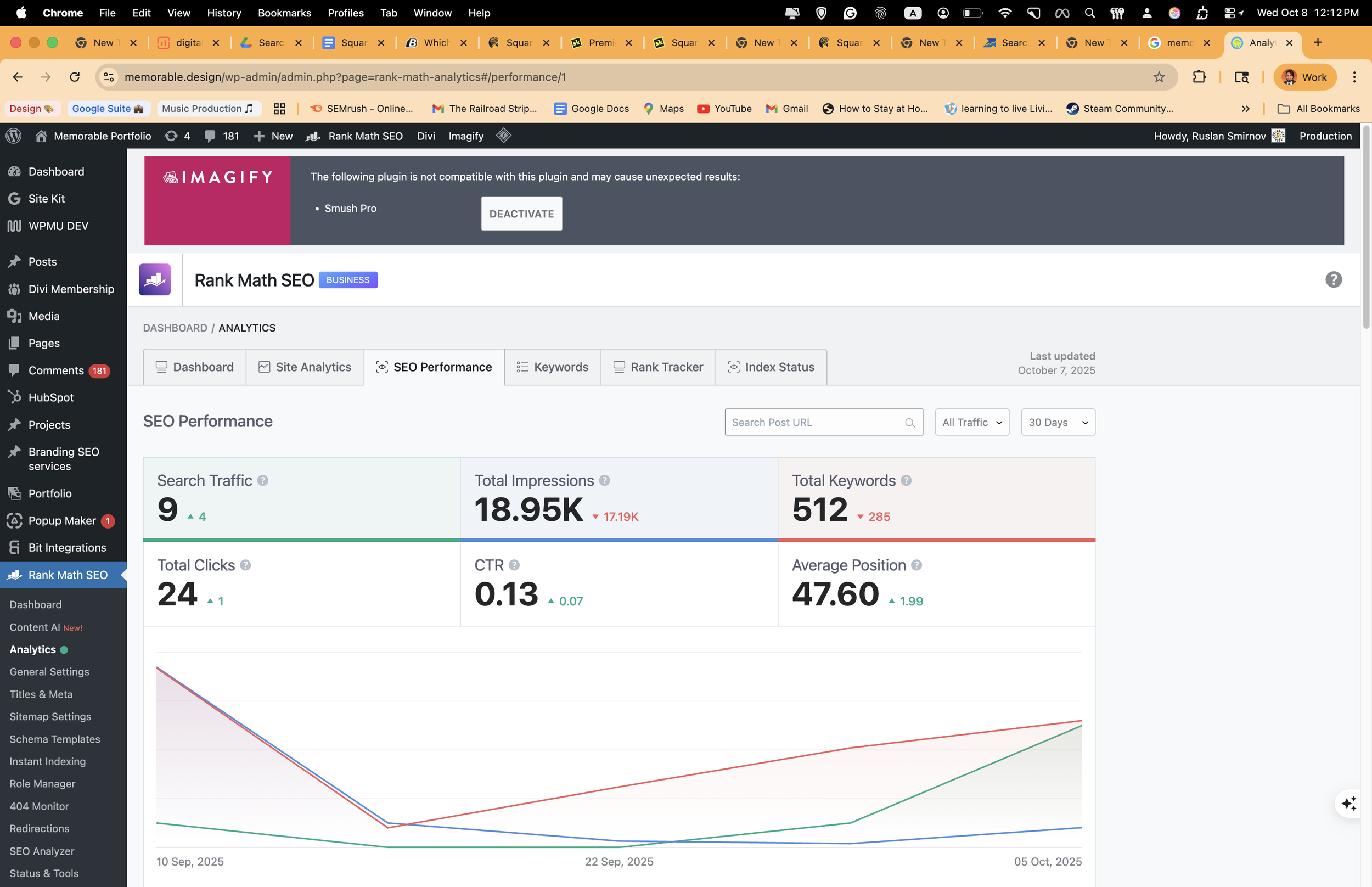The height and width of the screenshot is (887, 1372).
Task: Open Chrome extensions puzzle icon
Action: [x=1199, y=77]
